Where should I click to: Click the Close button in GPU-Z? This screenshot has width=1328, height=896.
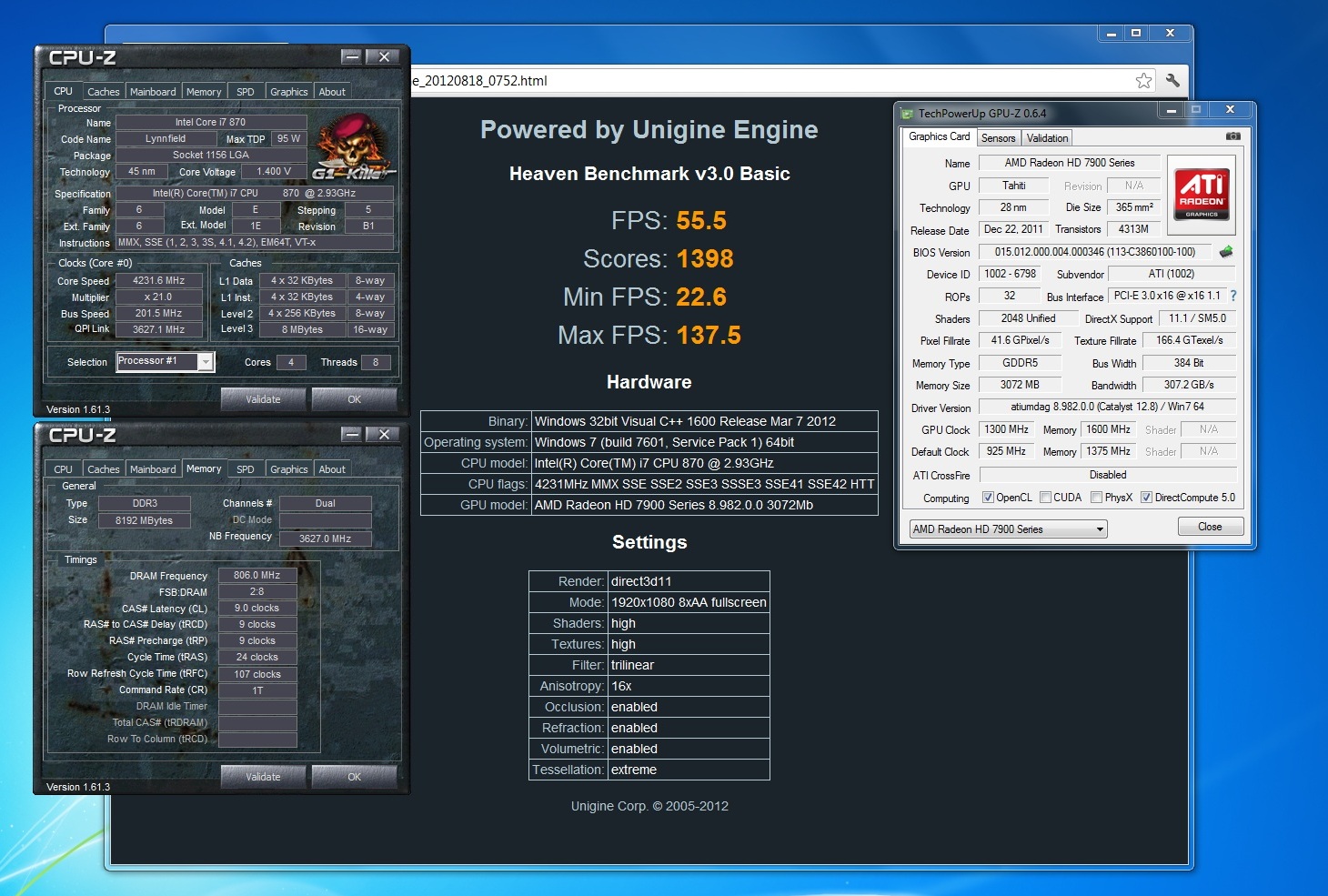1210,527
